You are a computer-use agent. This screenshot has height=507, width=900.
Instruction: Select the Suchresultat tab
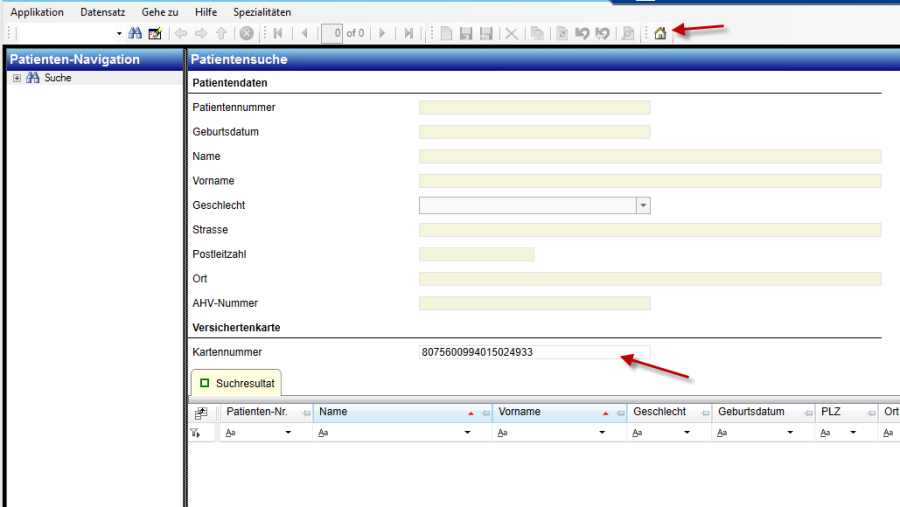pyautogui.click(x=236, y=382)
